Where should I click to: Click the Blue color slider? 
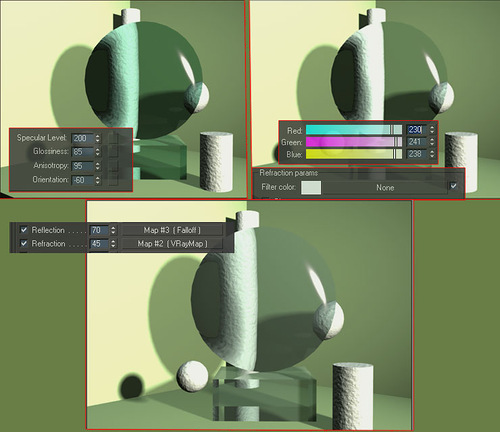point(354,154)
